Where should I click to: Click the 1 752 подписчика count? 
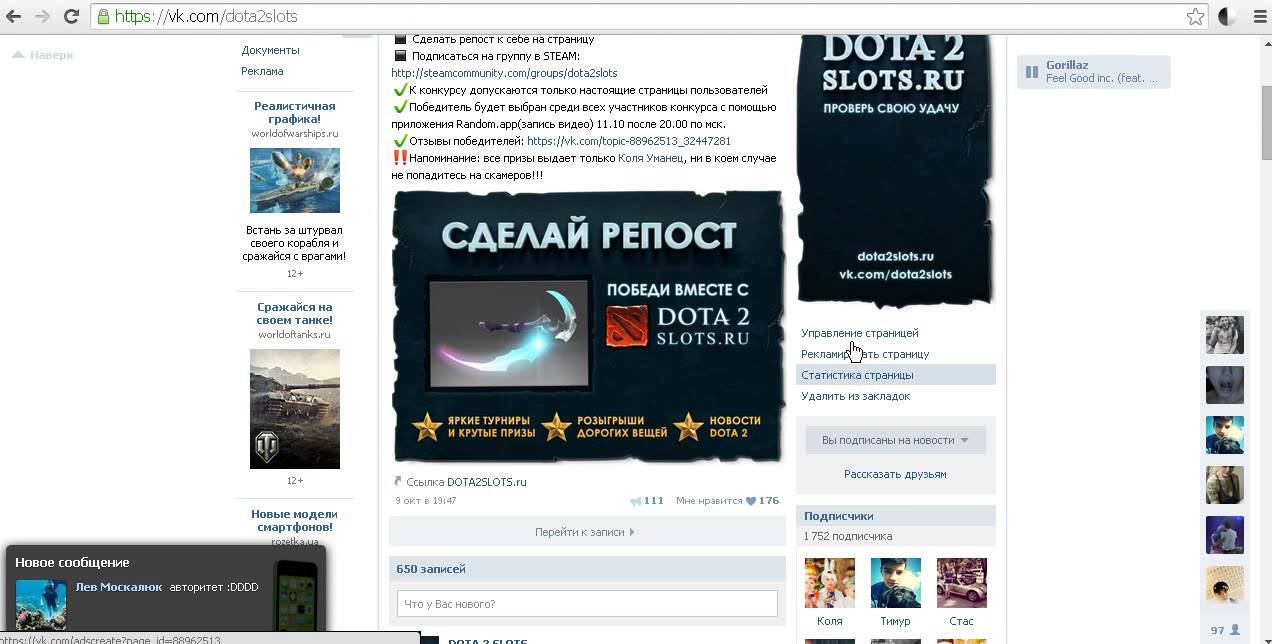coord(848,537)
